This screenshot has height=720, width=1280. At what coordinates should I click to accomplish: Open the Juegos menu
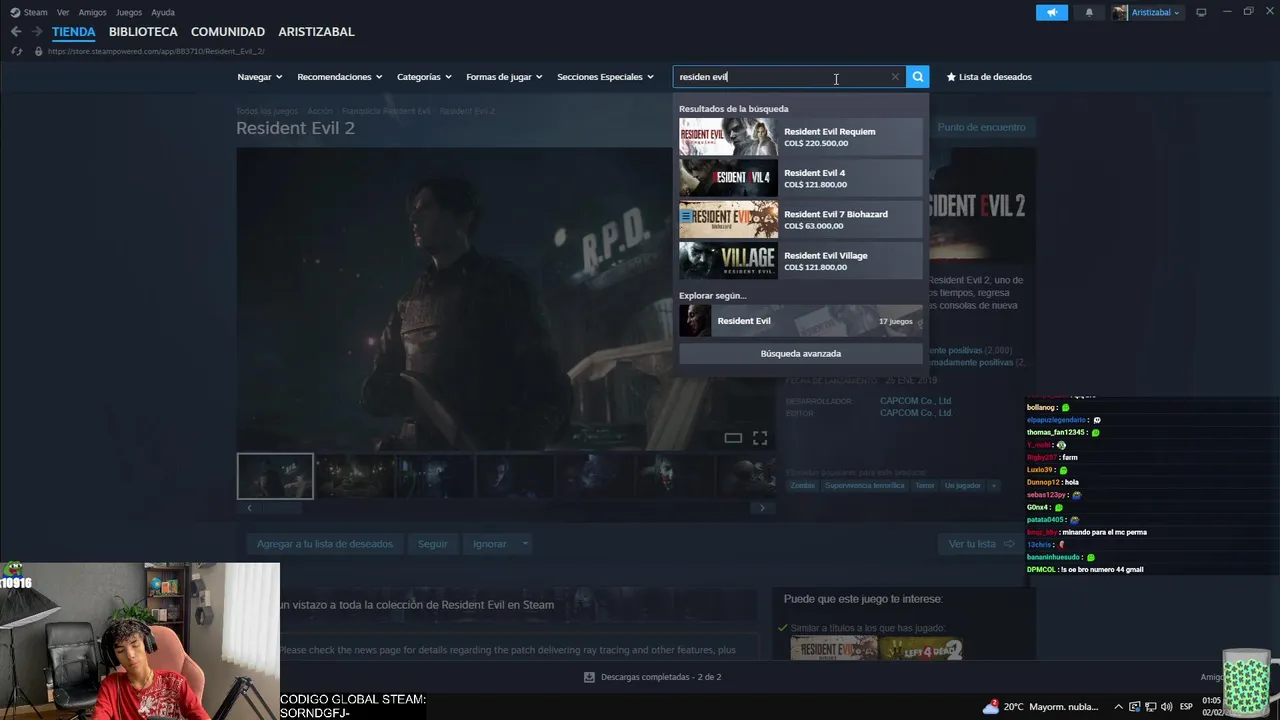[129, 12]
